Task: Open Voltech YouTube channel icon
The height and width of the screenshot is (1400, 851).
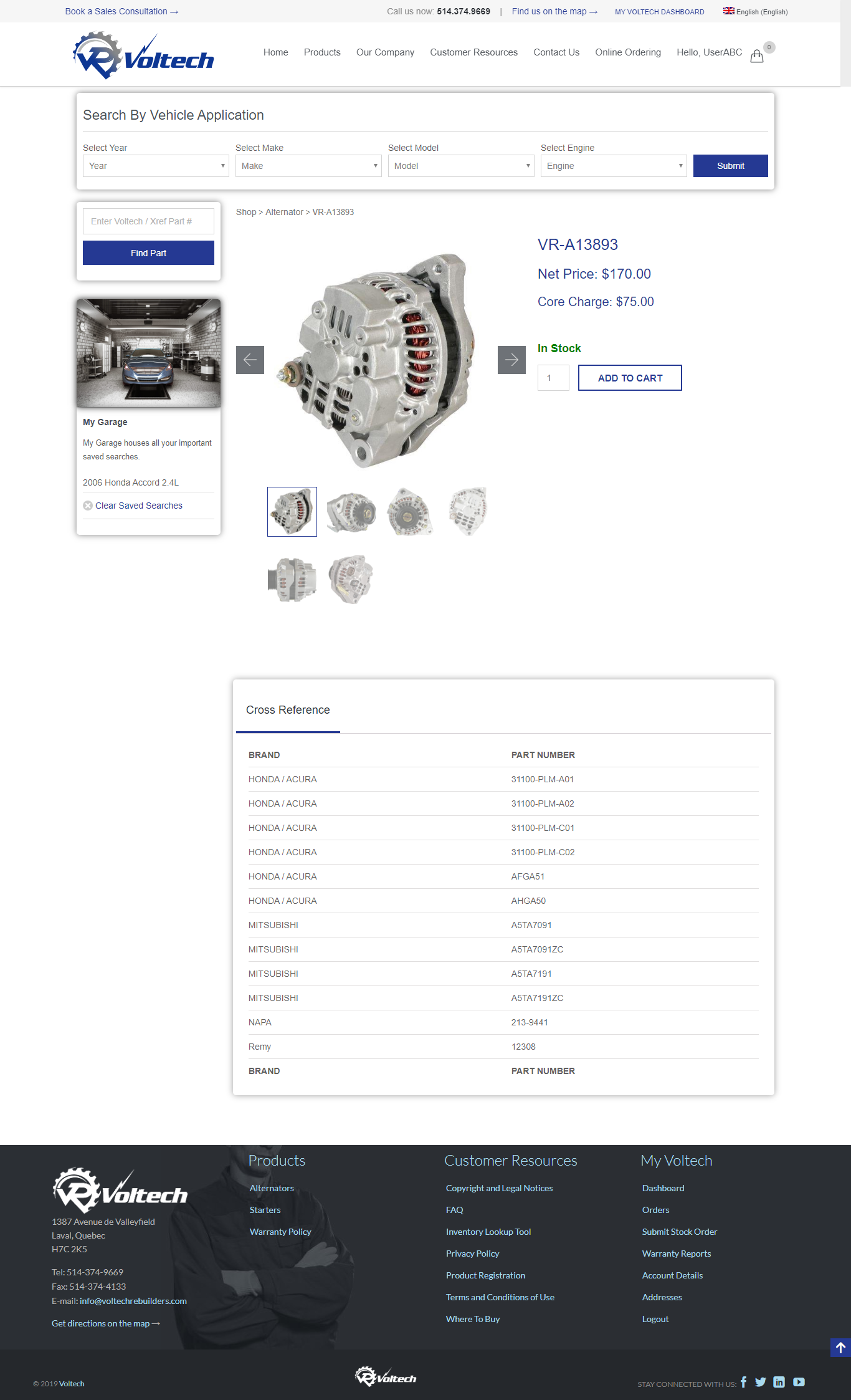Action: pos(799,1382)
